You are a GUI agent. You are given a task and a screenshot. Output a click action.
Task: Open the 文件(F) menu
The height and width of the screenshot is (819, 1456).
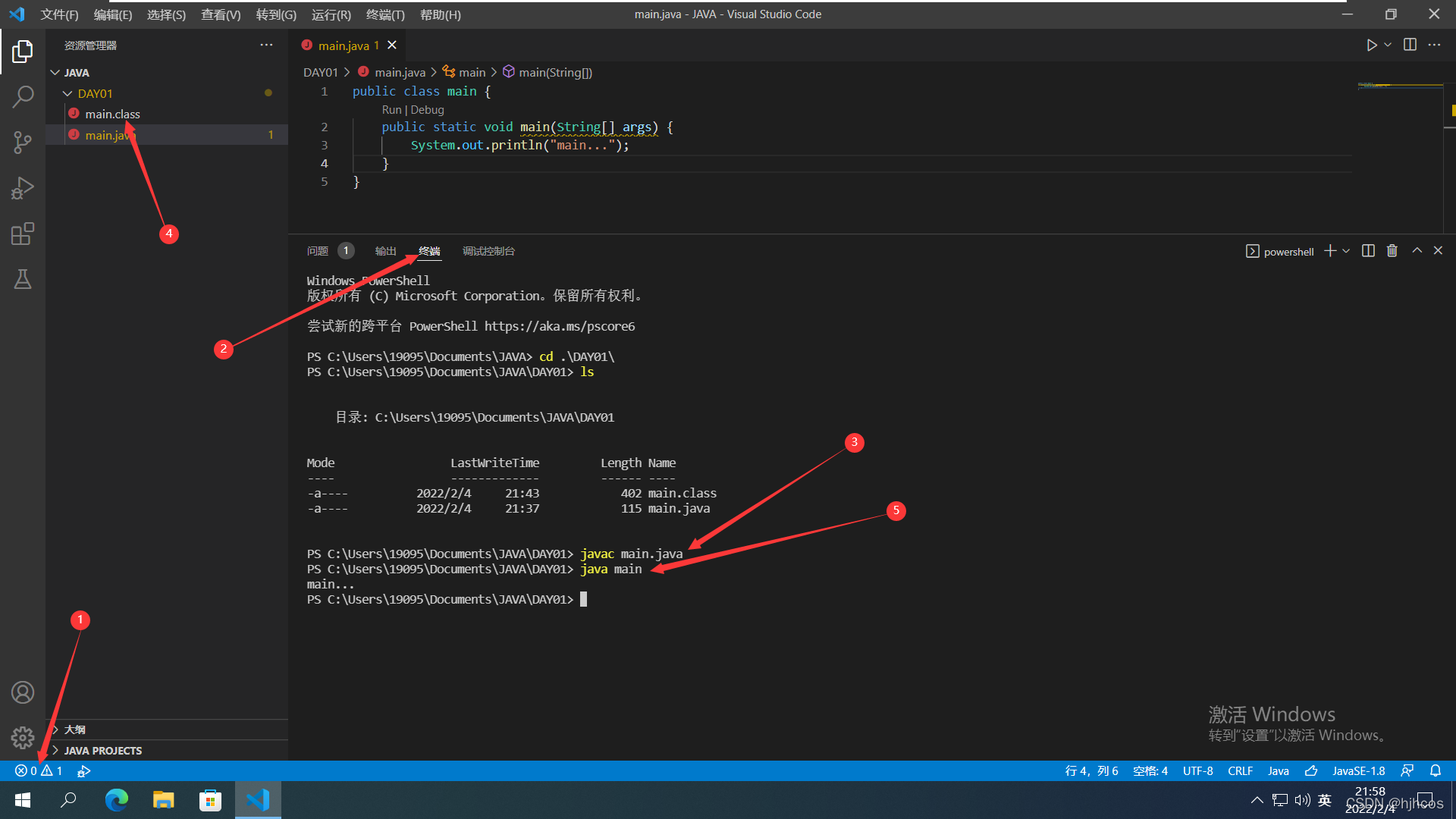(59, 14)
